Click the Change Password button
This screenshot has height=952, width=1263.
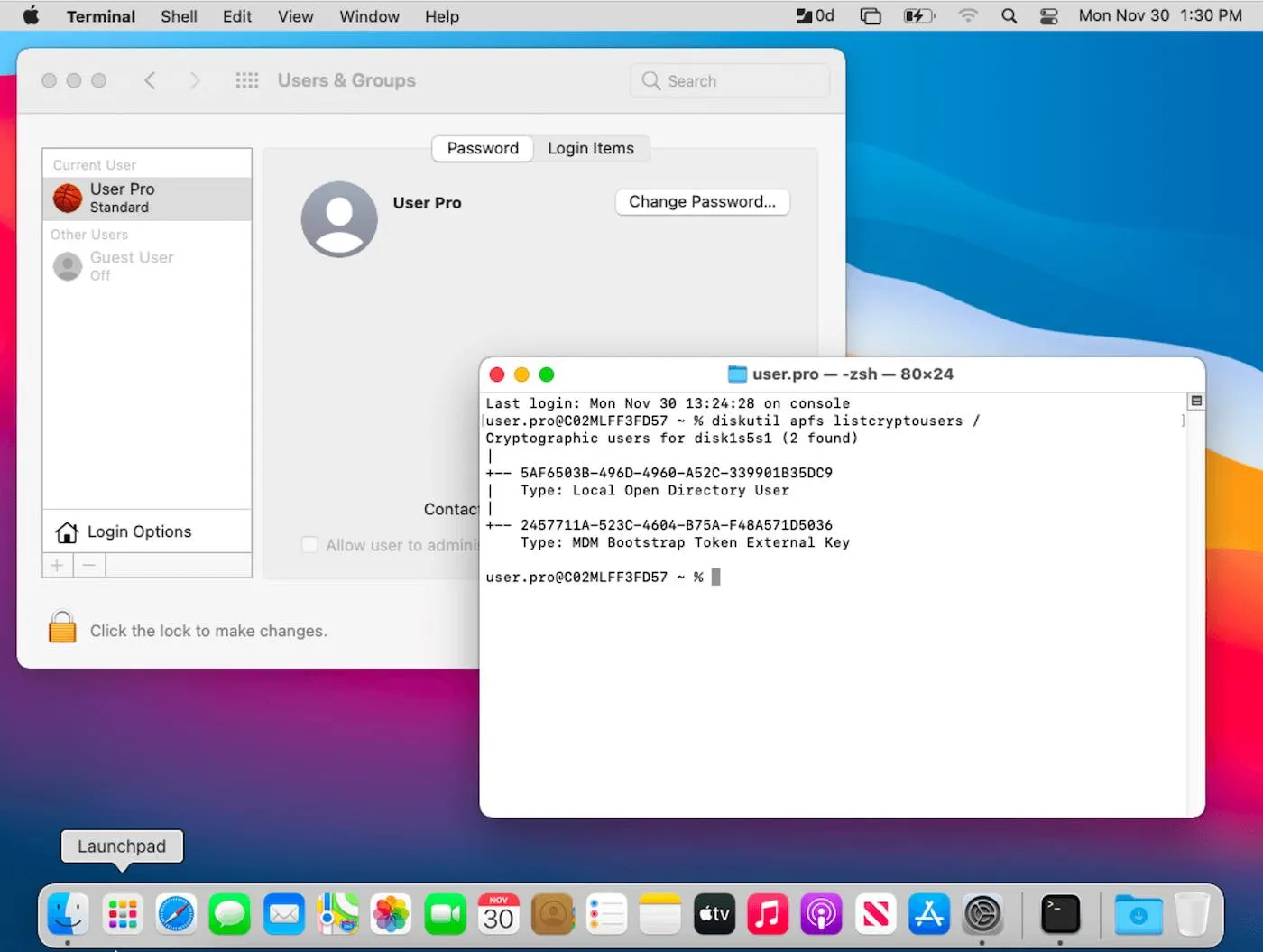(702, 202)
